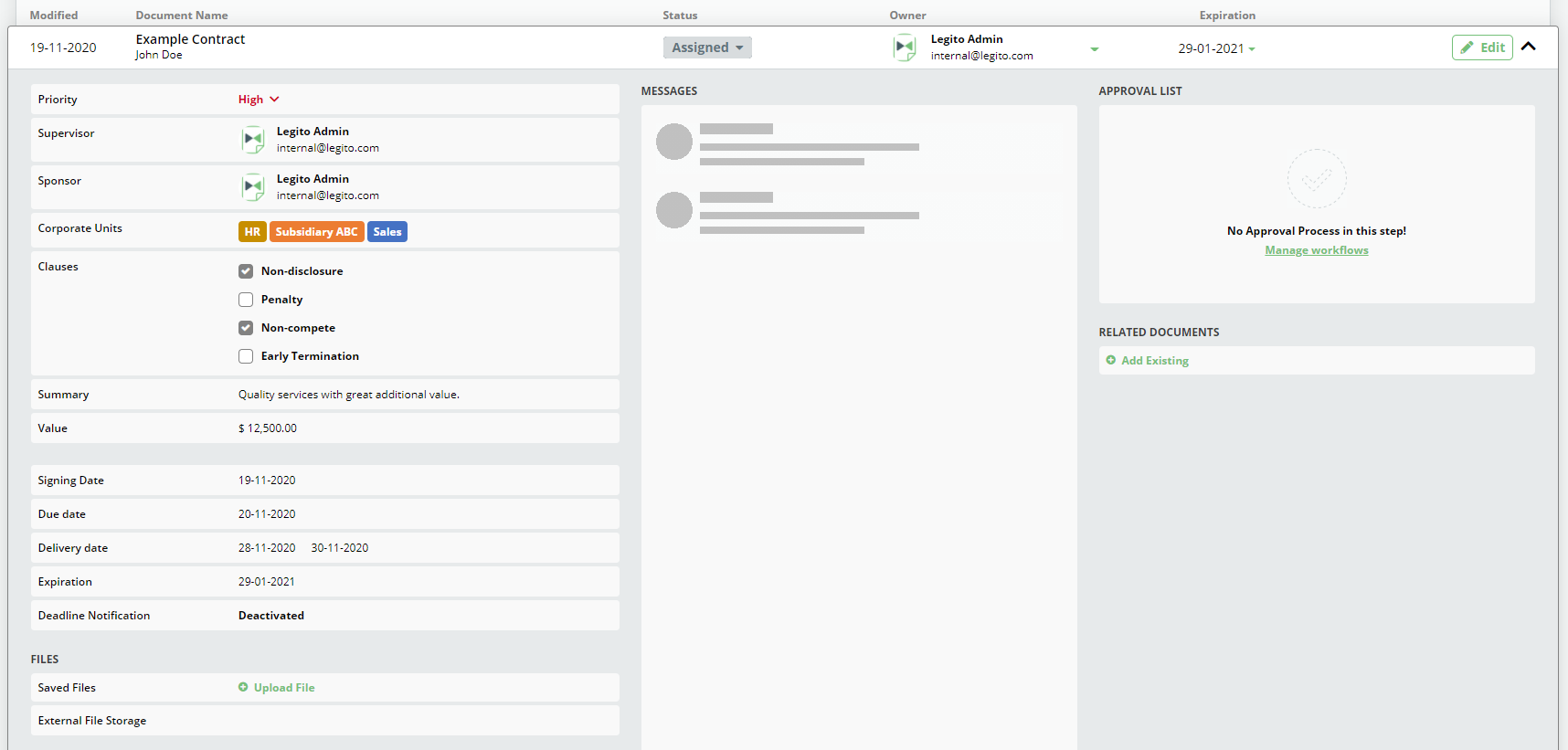
Task: Click the pencil Edit button
Action: (1481, 48)
